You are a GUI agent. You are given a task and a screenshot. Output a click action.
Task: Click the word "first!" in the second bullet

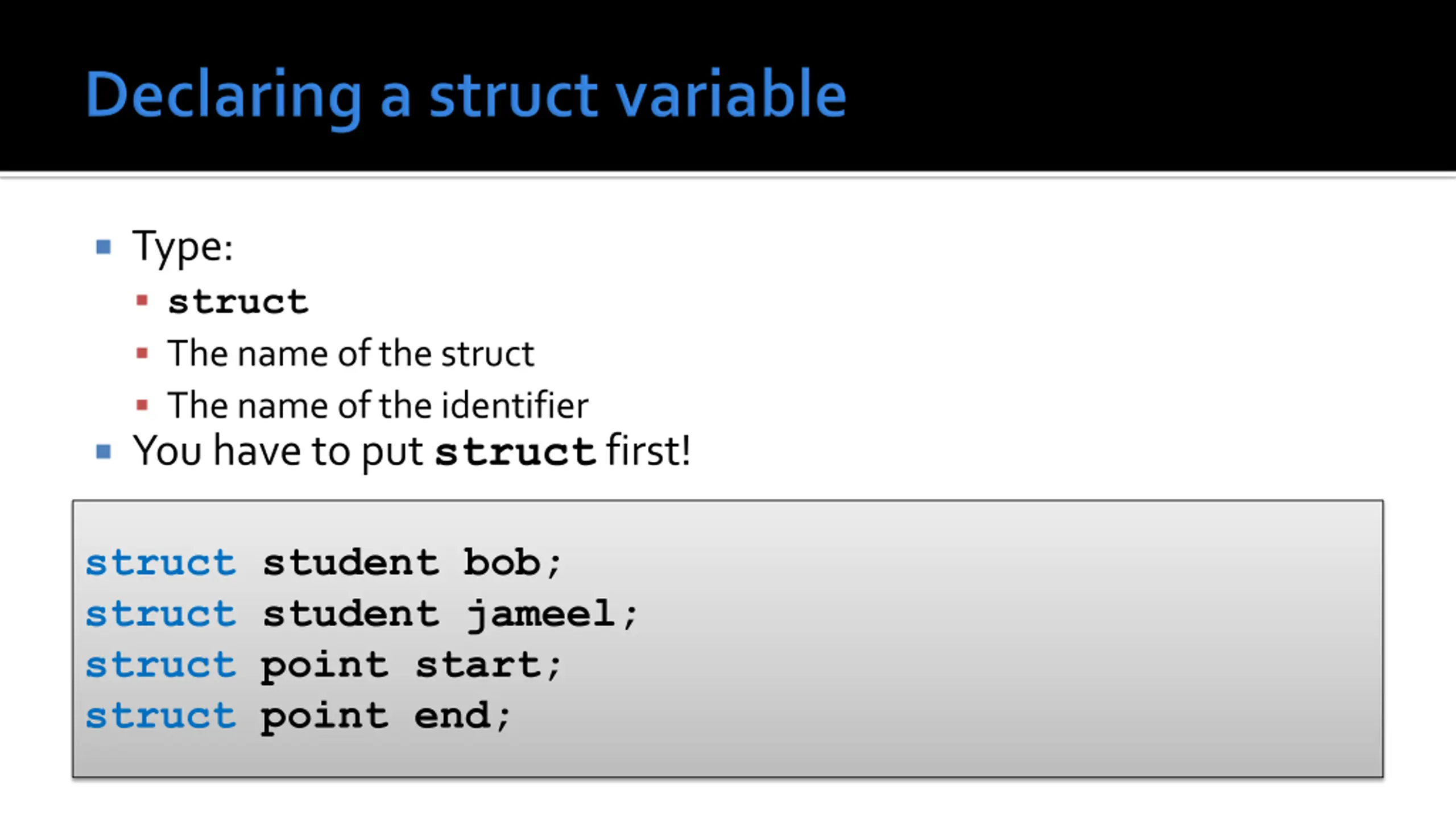click(x=648, y=450)
